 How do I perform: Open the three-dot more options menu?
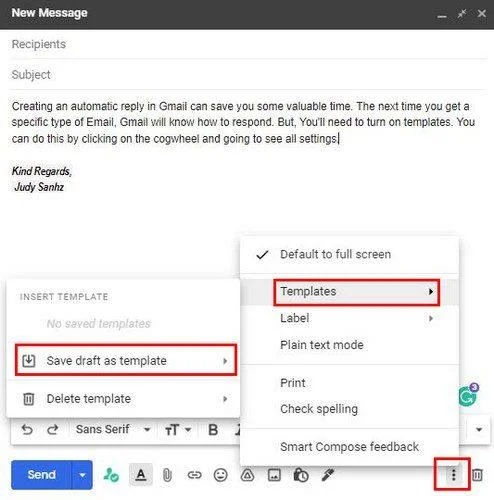[x=453, y=474]
